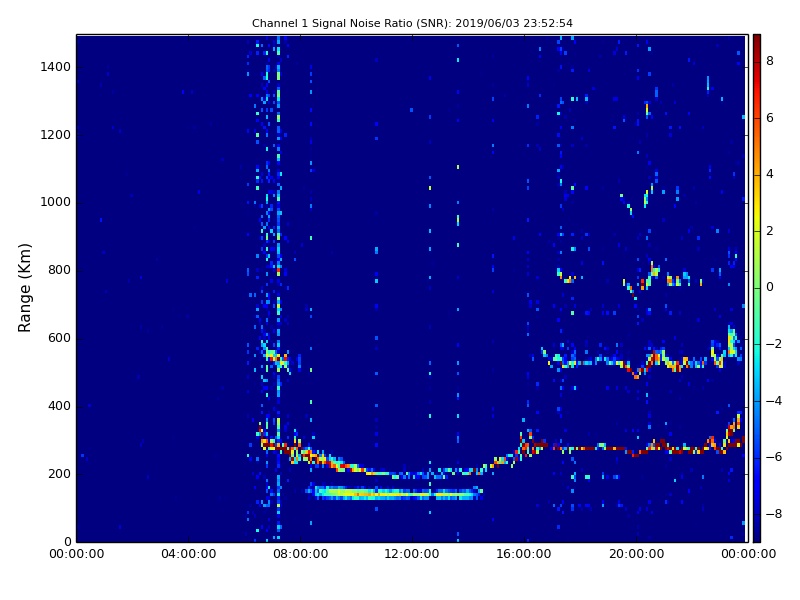Image resolution: width=800 pixels, height=600 pixels.
Task: Click the 16:00:00 time axis label
Action: [524, 554]
